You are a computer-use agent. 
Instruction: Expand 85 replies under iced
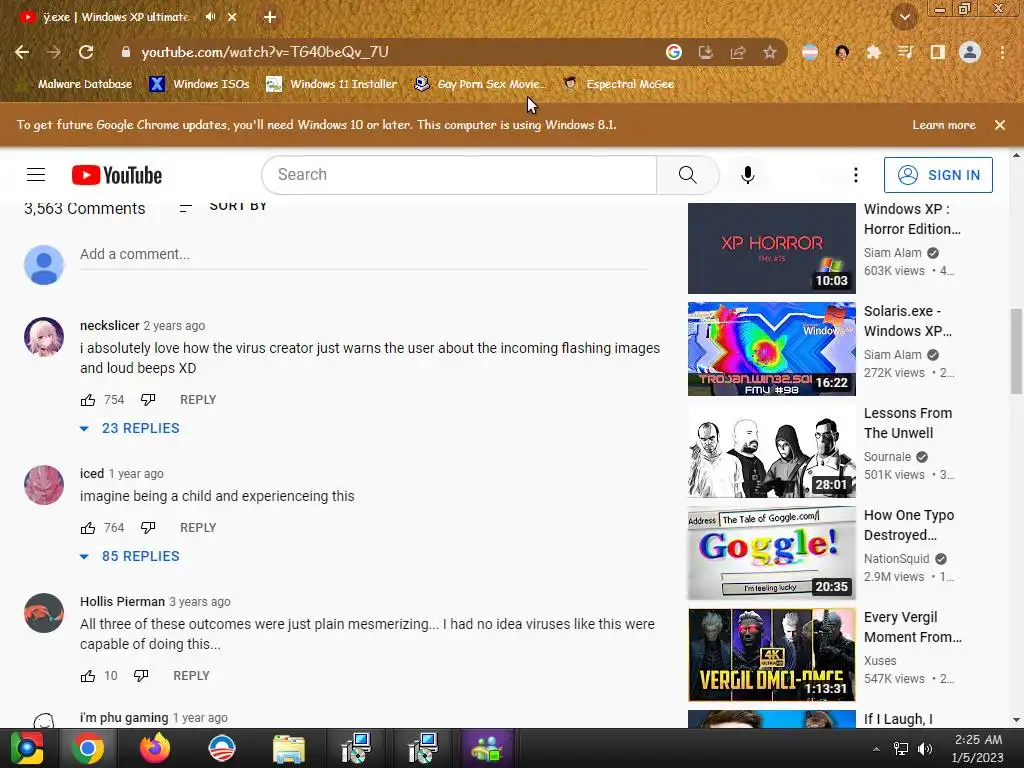pos(130,556)
